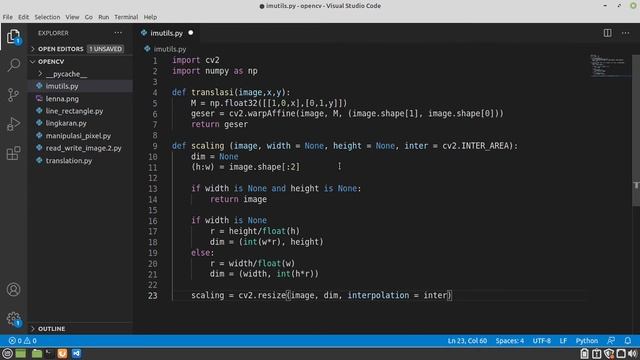
Task: Click Ln 23, Col 60 in status bar
Action: click(467, 340)
